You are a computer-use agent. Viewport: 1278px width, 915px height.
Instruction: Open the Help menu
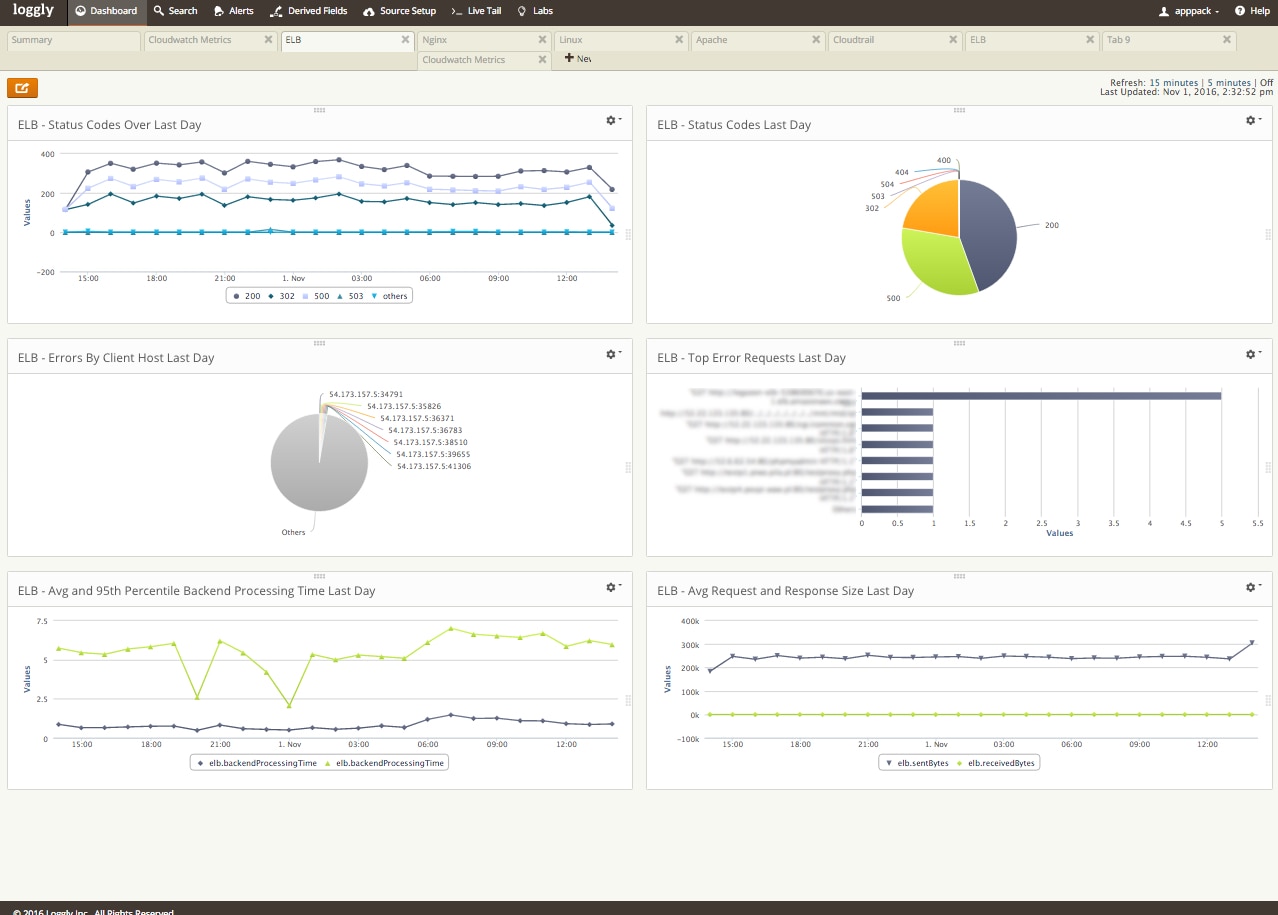pyautogui.click(x=1252, y=11)
